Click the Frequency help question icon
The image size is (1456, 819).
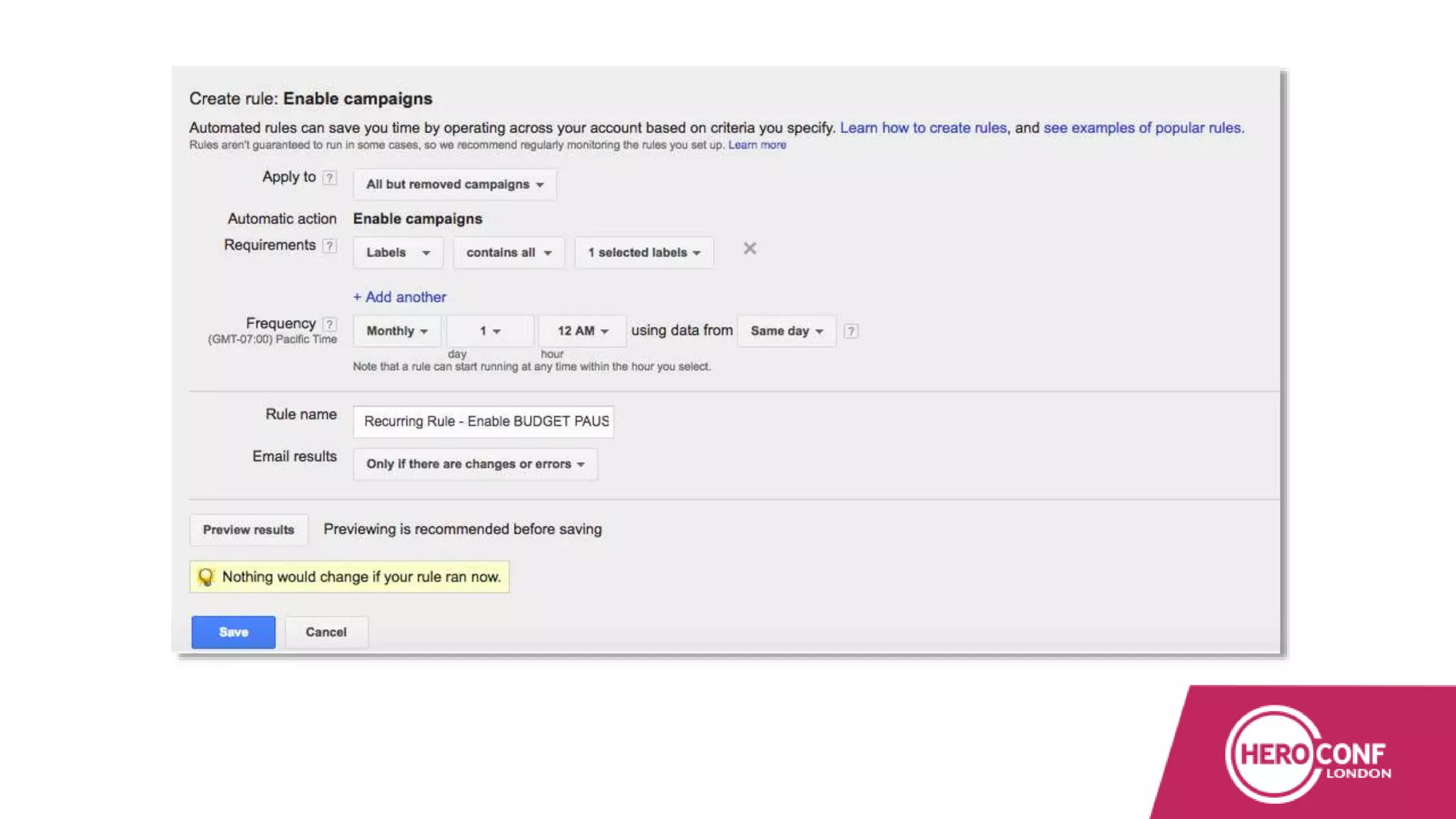pyautogui.click(x=329, y=324)
